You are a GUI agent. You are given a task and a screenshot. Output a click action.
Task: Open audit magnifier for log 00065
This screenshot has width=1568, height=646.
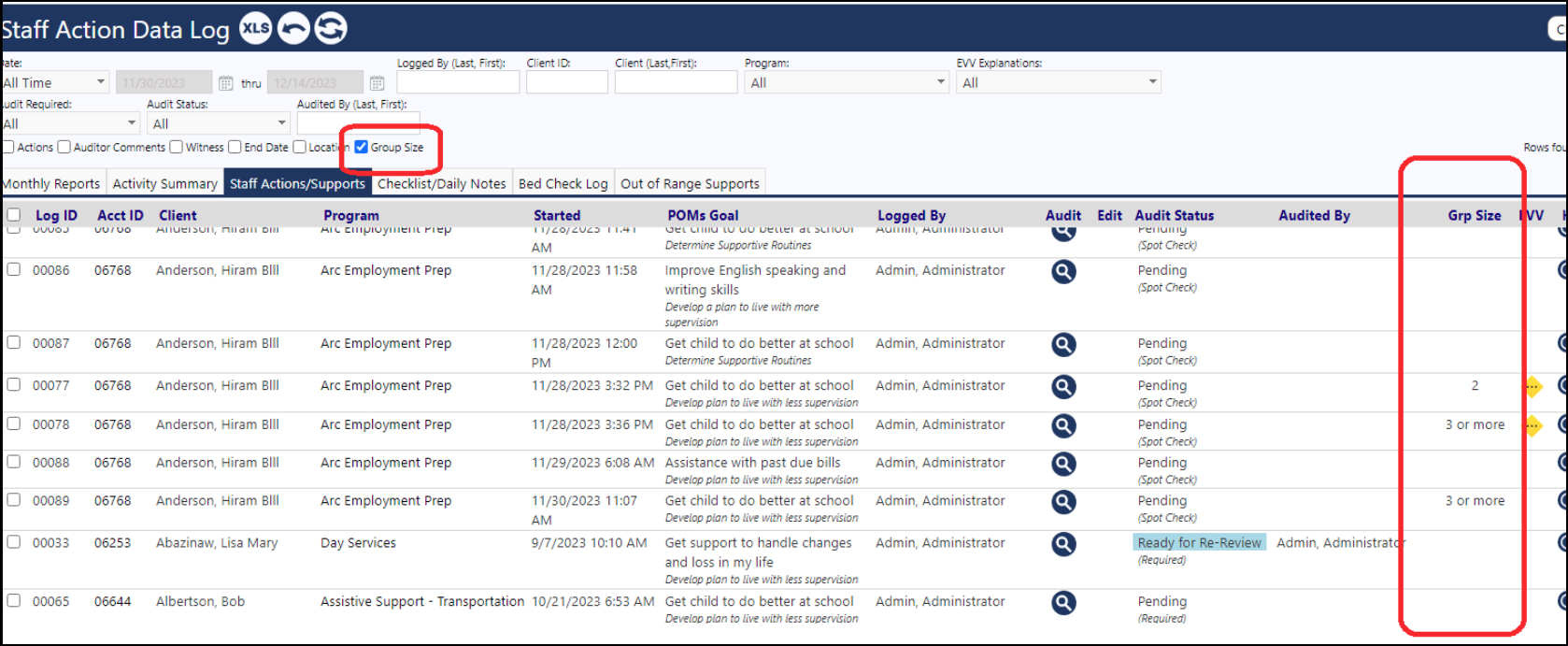pyautogui.click(x=1063, y=603)
